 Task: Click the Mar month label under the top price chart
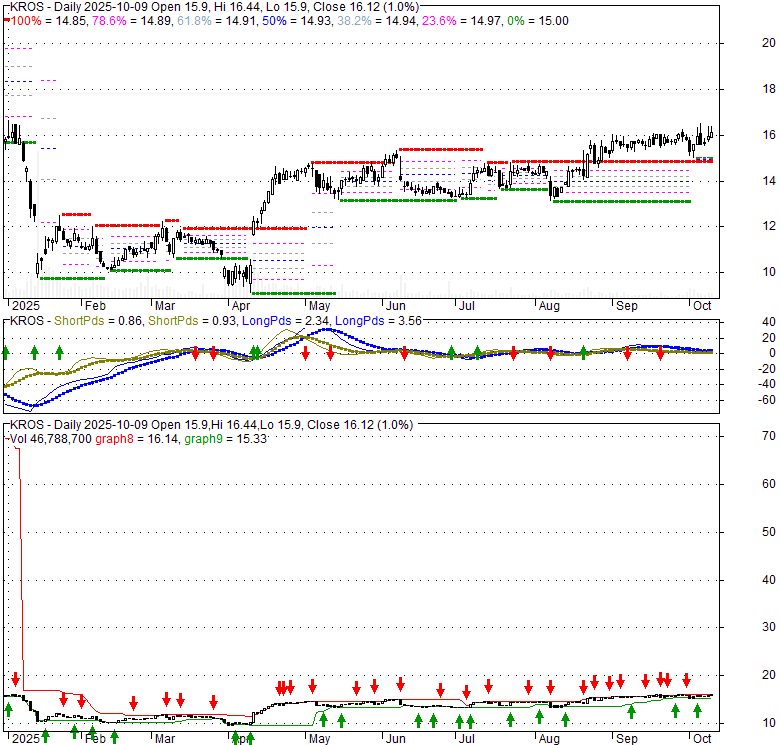[x=165, y=306]
